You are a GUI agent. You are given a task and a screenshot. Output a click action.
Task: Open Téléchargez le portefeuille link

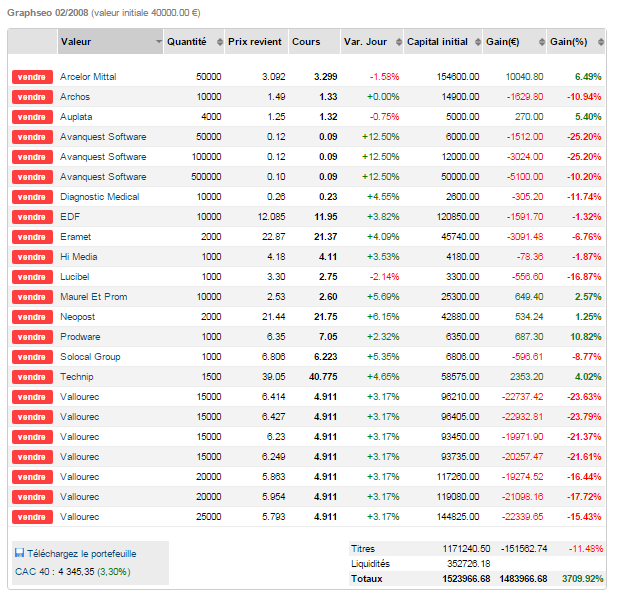(82, 553)
